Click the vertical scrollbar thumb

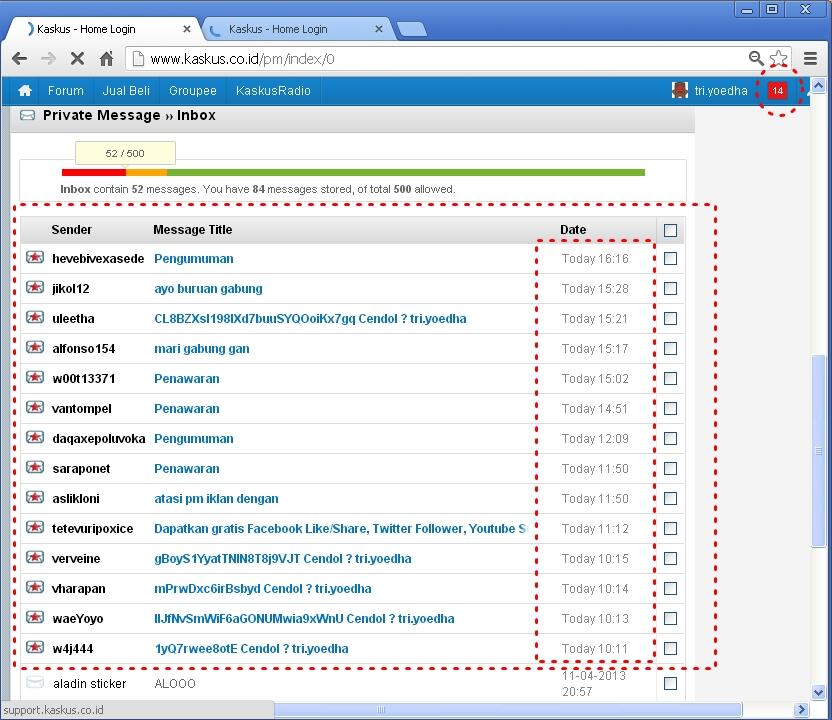(818, 451)
